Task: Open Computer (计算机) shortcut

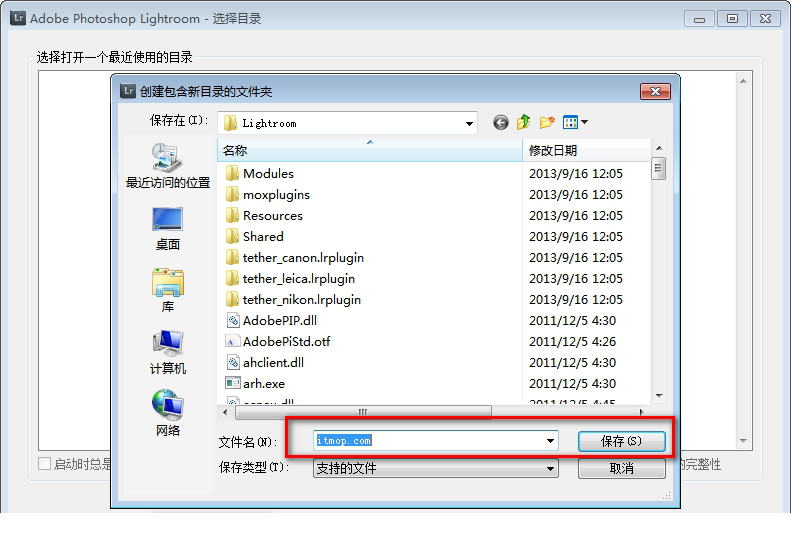Action: pyautogui.click(x=167, y=353)
